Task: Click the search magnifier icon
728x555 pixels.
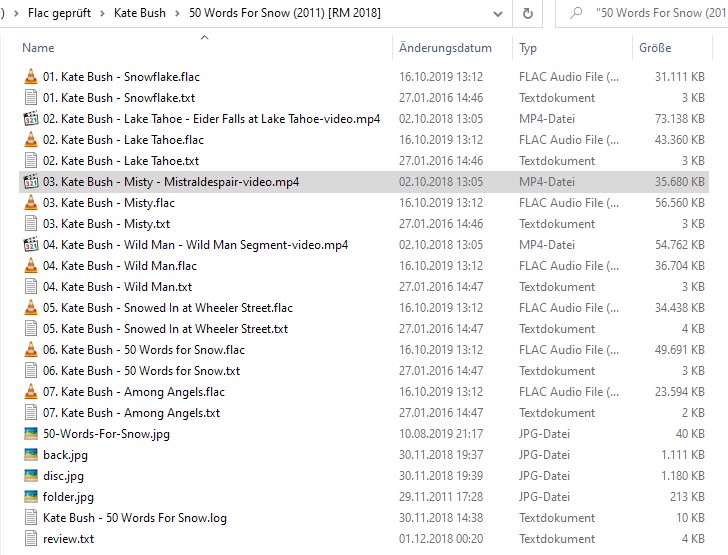Action: tap(576, 13)
